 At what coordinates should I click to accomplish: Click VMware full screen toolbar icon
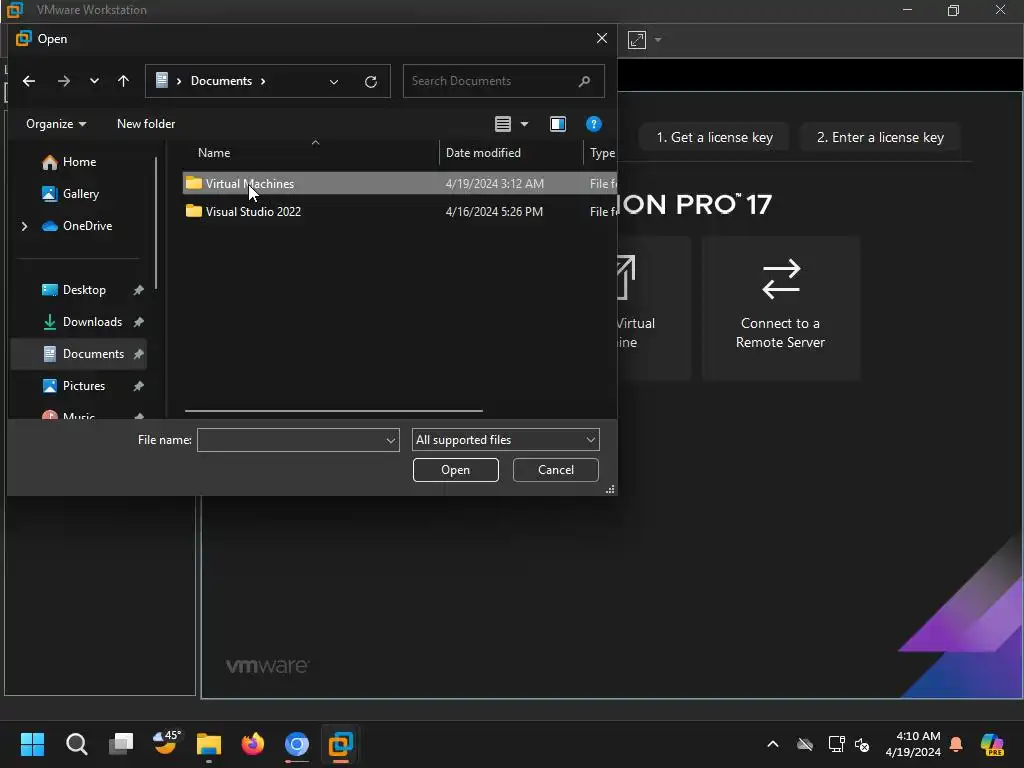click(x=637, y=40)
